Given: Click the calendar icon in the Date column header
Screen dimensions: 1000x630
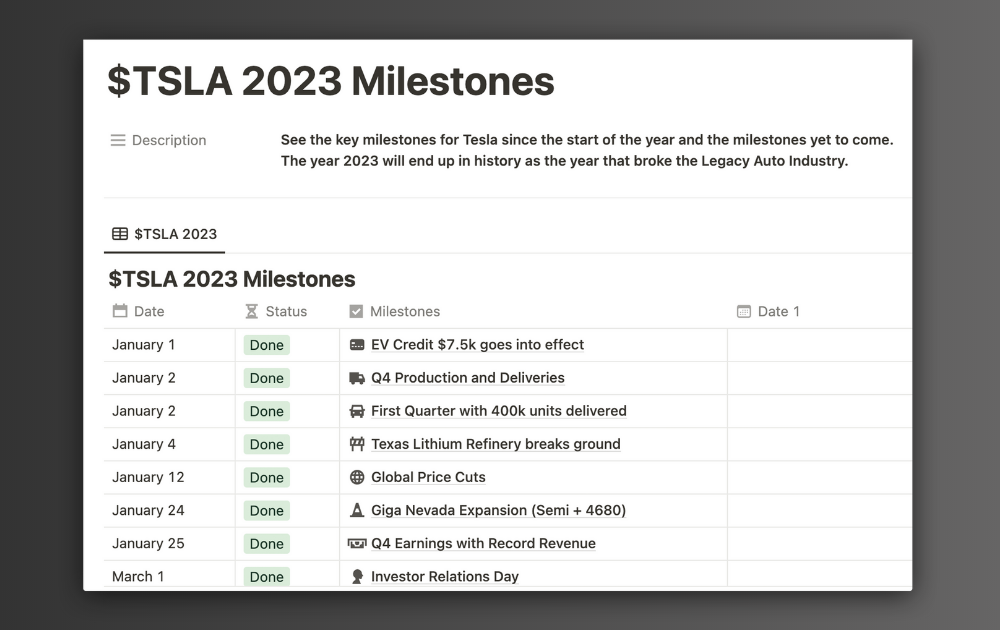Looking at the screenshot, I should coord(118,311).
